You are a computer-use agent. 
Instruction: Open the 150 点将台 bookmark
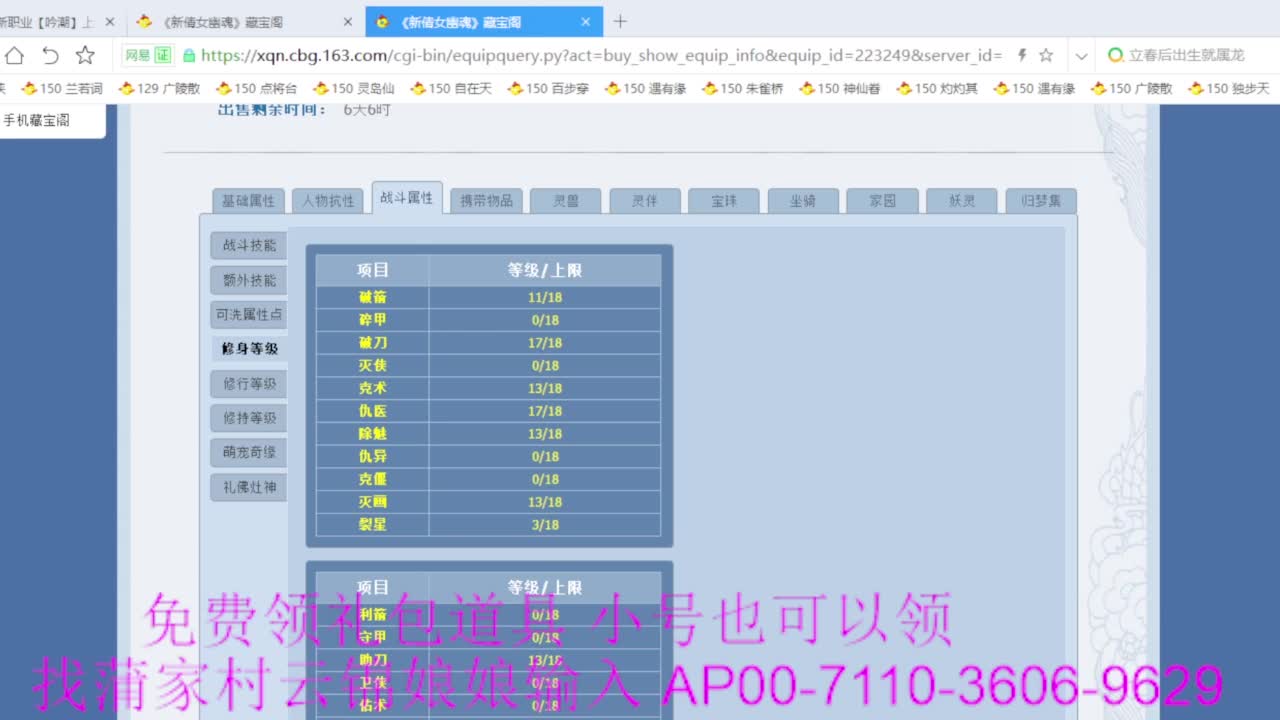(x=256, y=88)
